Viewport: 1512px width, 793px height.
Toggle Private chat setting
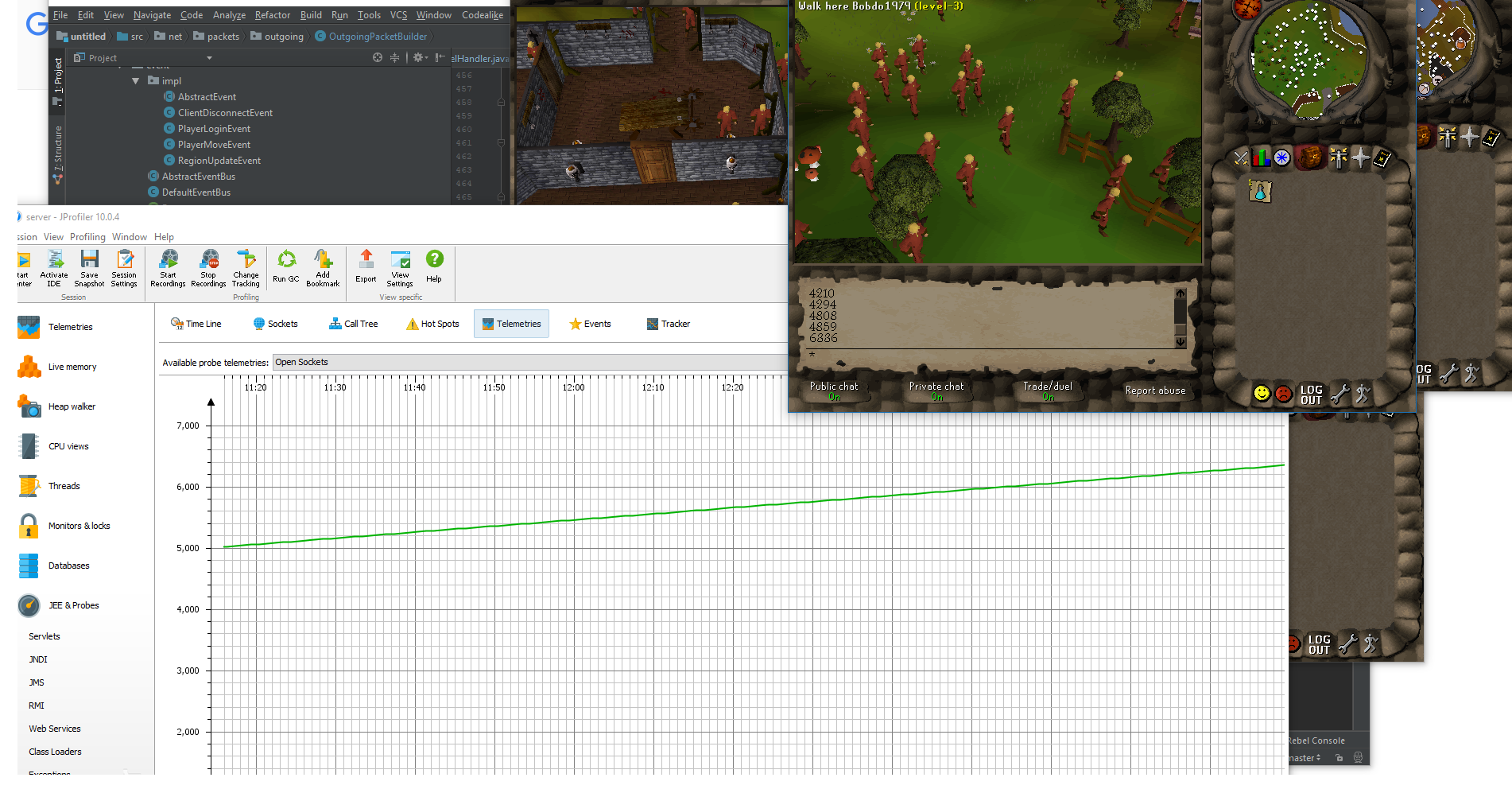[936, 391]
